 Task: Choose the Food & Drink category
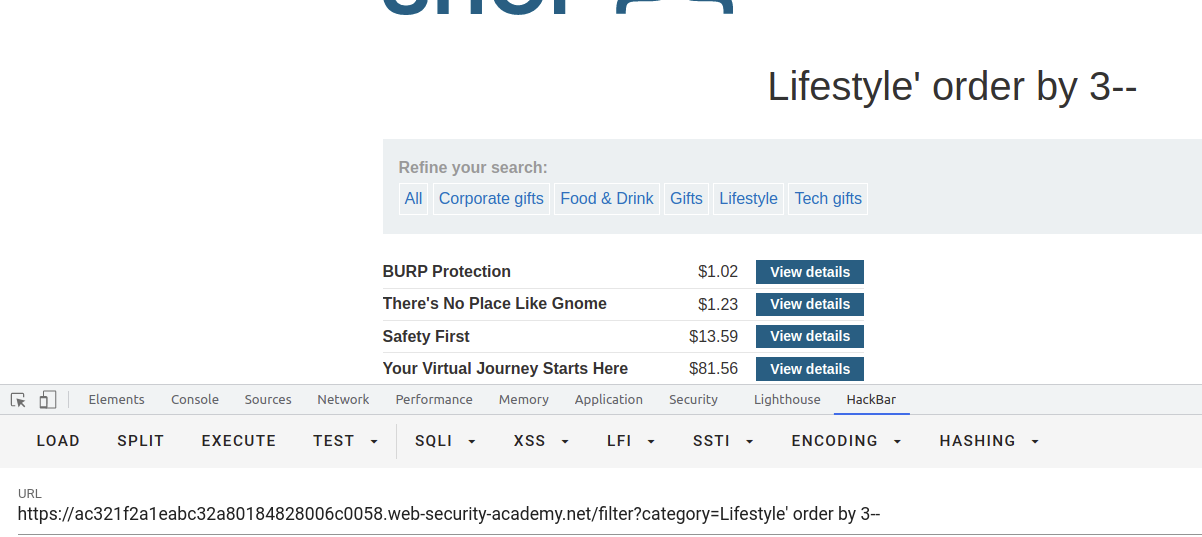[607, 199]
